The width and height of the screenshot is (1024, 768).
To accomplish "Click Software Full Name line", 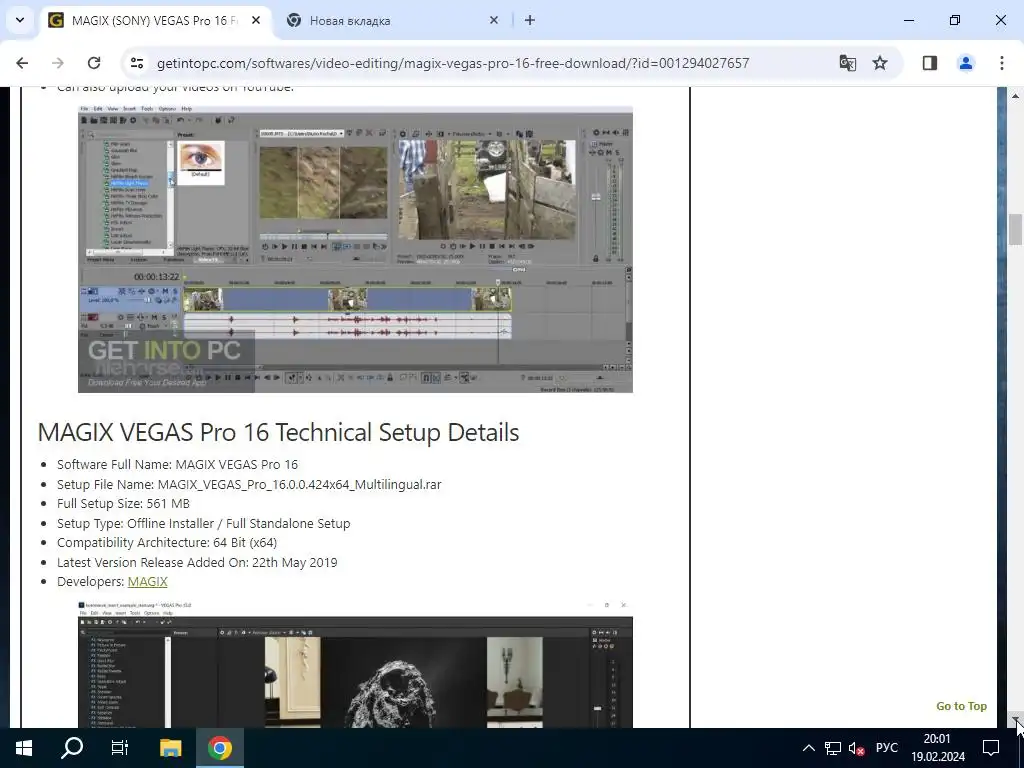I will tap(178, 464).
